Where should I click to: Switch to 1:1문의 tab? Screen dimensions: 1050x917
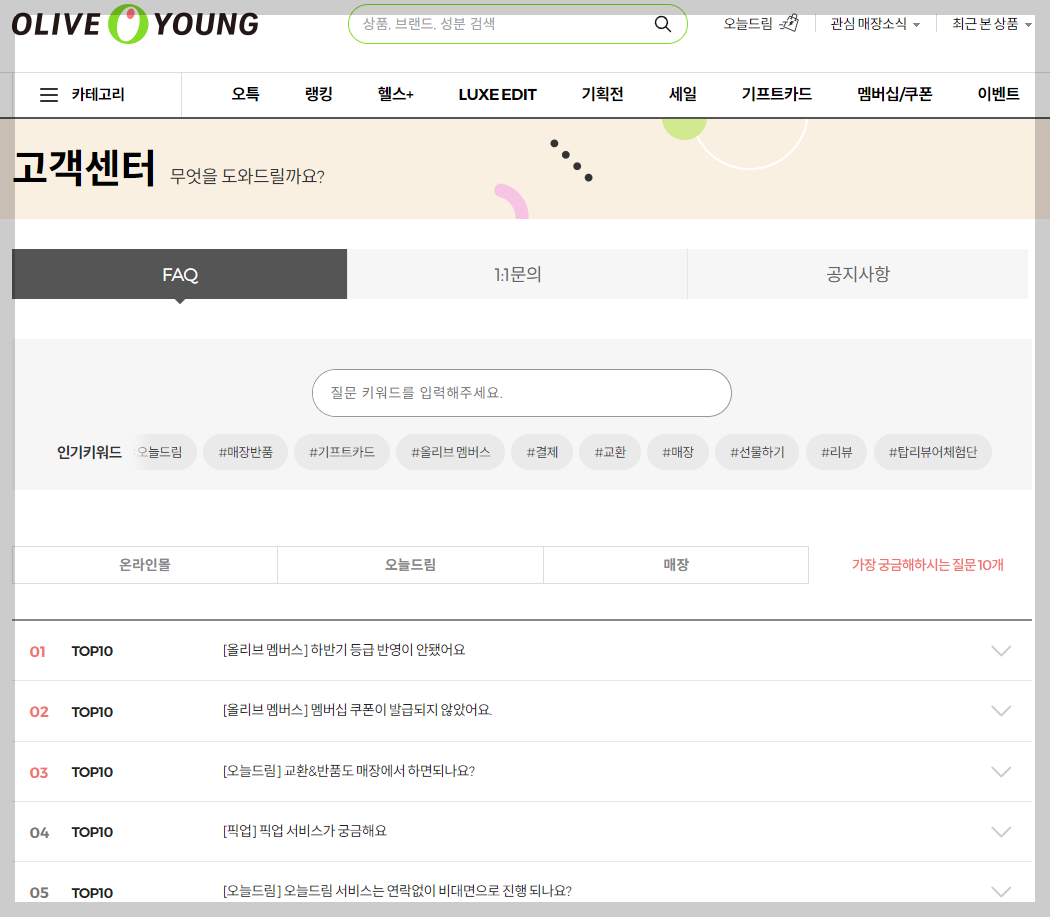(x=517, y=274)
